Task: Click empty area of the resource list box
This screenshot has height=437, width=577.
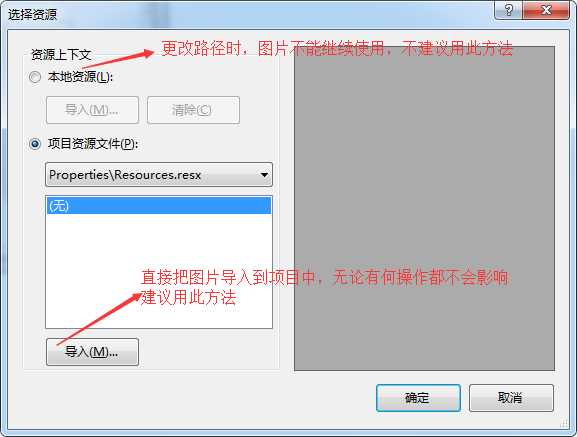Action: pyautogui.click(x=159, y=257)
